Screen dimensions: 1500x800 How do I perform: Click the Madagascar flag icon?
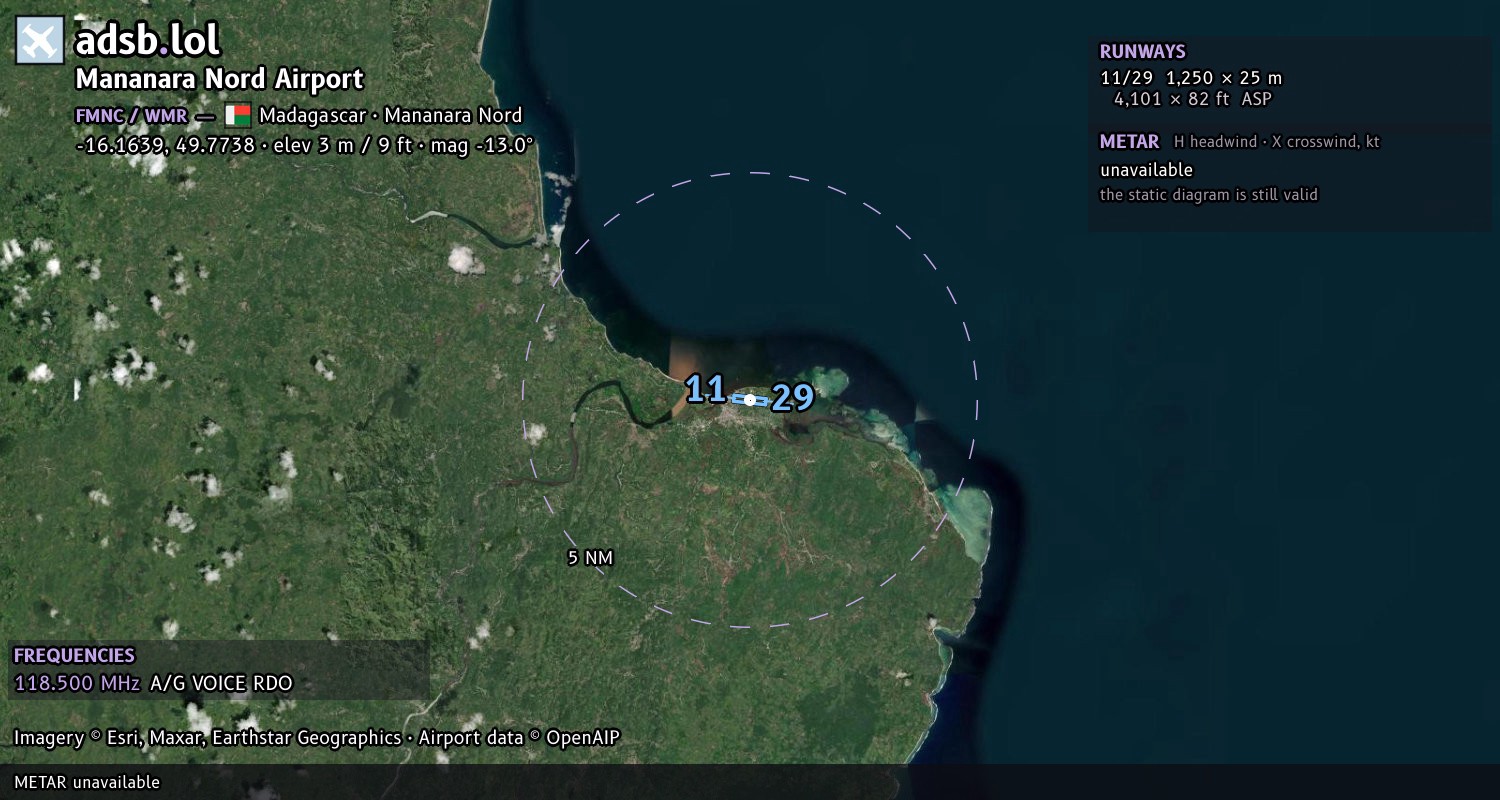tap(237, 115)
